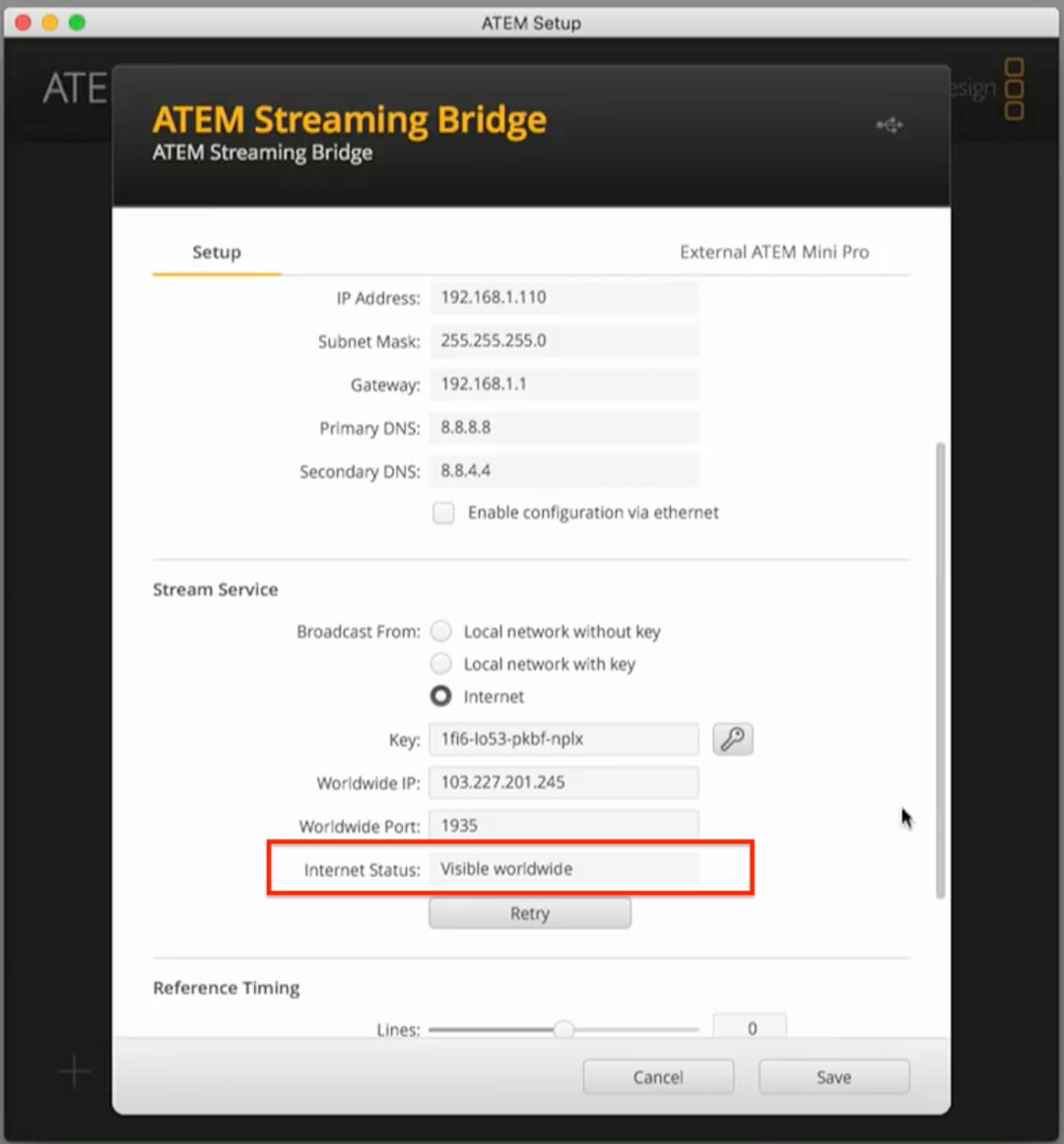Click the Worldwide IP field
Screen dimensions: 1064x1144
click(x=564, y=782)
